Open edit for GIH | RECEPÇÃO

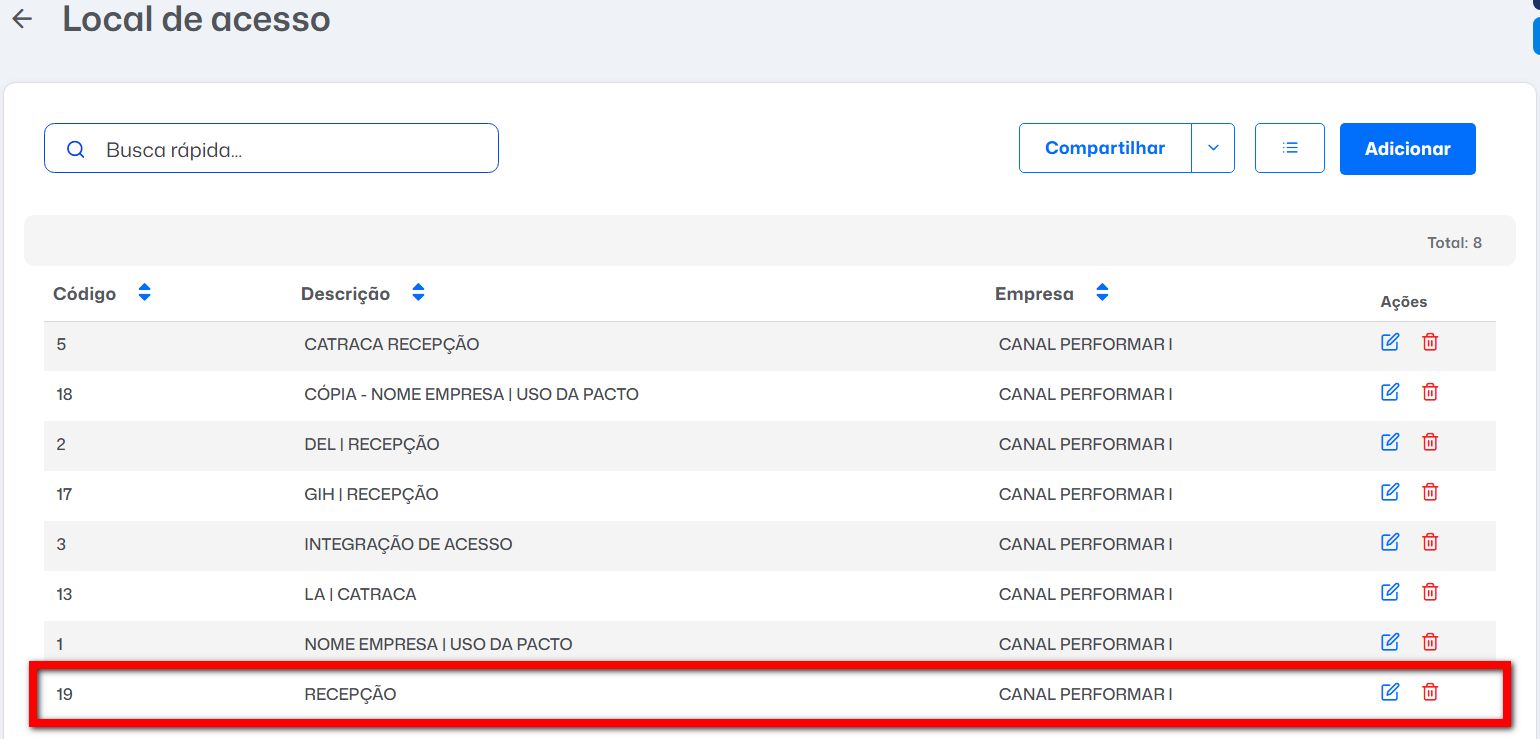coord(1390,492)
